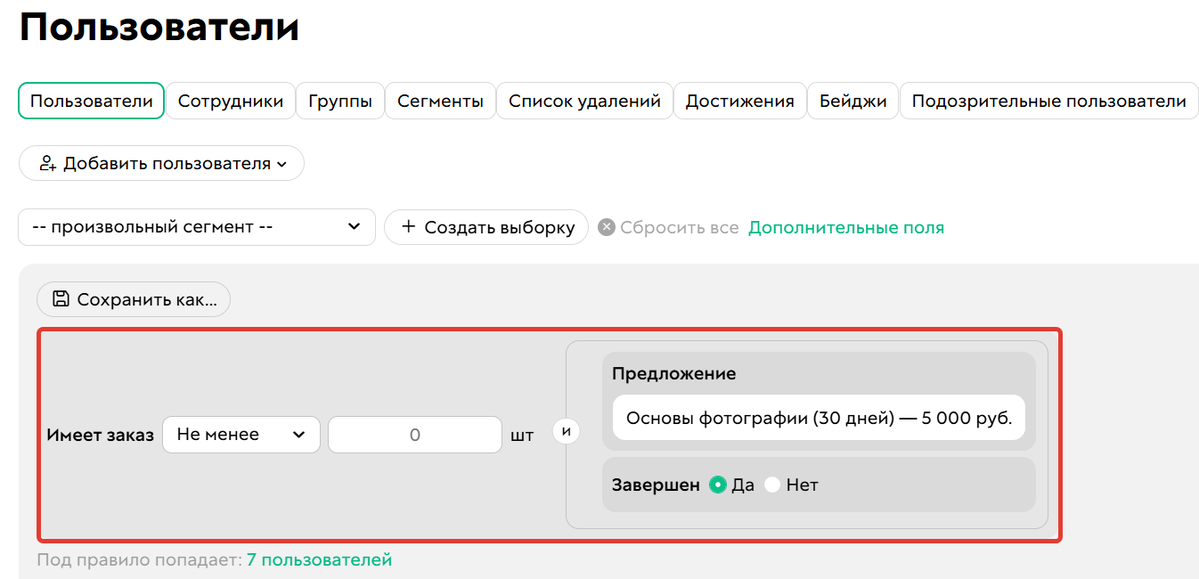Click the X icon next to Сбросить все
1199x579 pixels.
606,227
